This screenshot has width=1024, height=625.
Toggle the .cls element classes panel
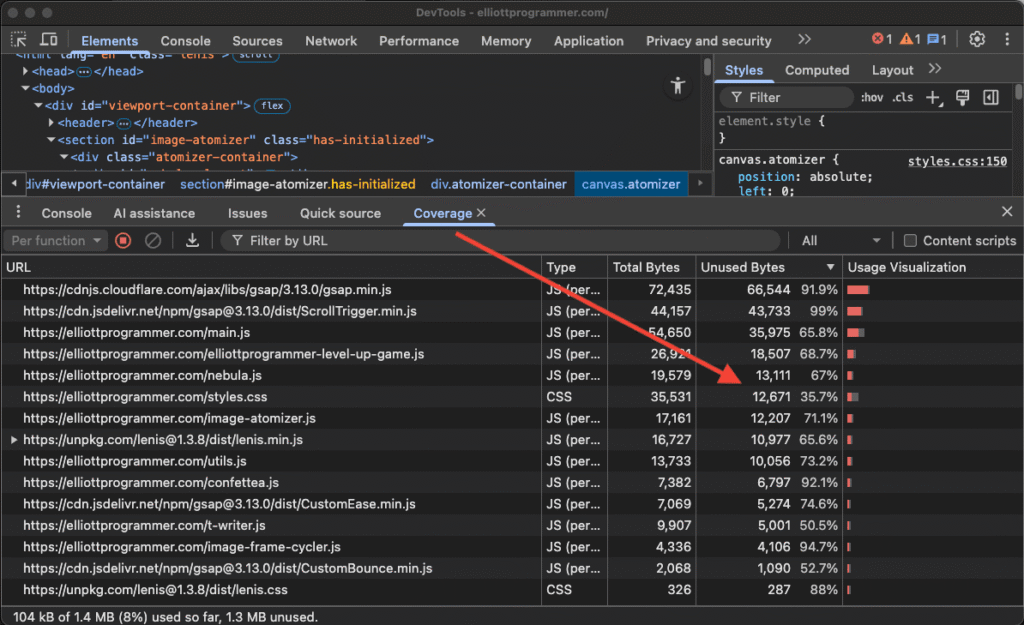pos(902,97)
